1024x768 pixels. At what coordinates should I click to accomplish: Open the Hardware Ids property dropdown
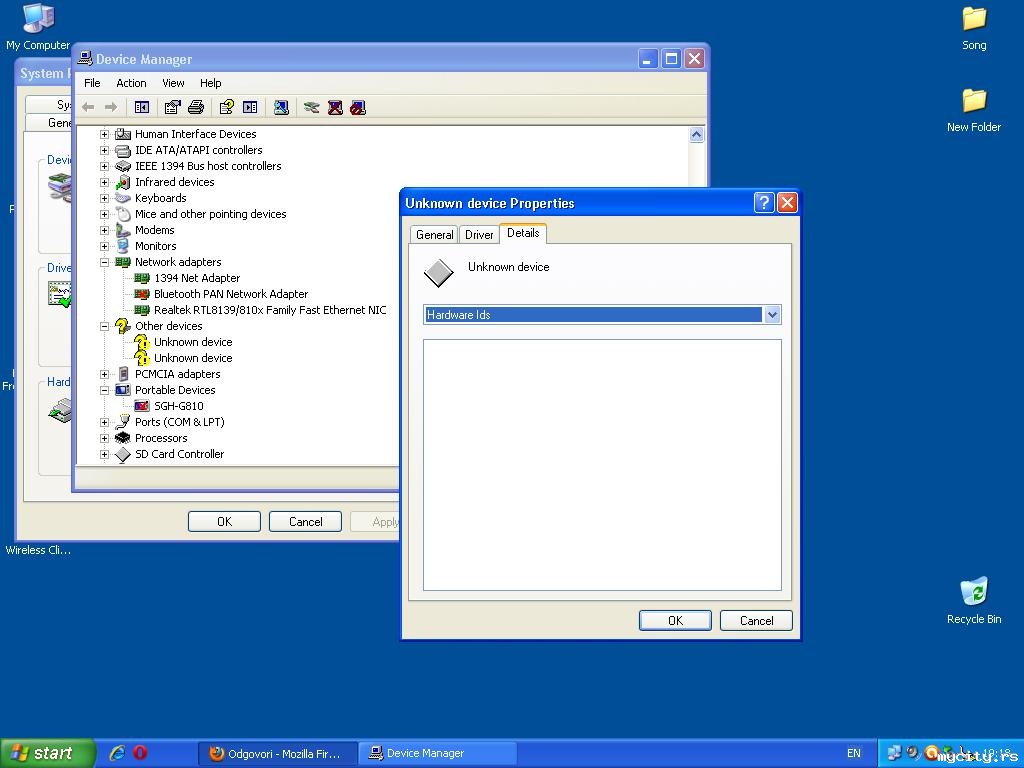[x=771, y=315]
